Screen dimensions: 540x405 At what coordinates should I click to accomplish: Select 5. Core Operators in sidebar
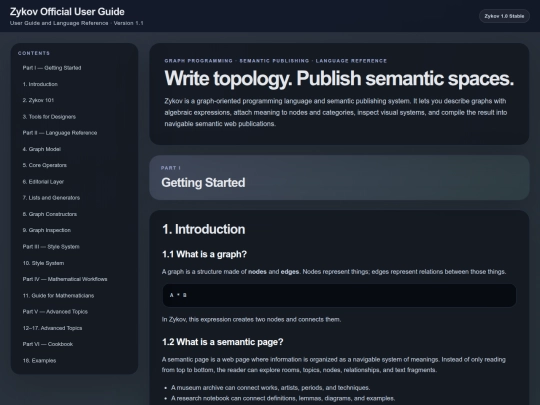point(45,165)
